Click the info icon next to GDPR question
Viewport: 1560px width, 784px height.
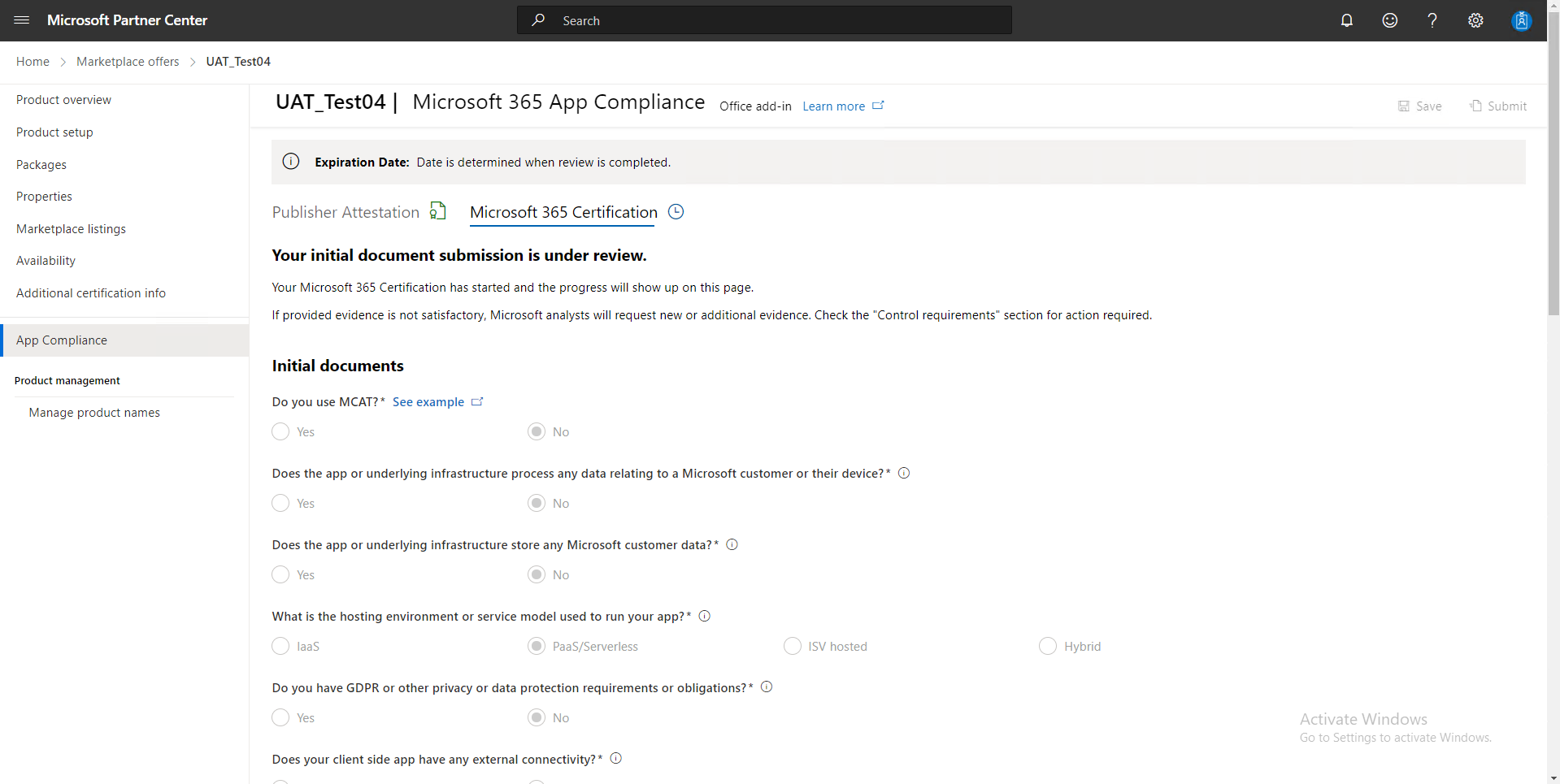pos(767,687)
